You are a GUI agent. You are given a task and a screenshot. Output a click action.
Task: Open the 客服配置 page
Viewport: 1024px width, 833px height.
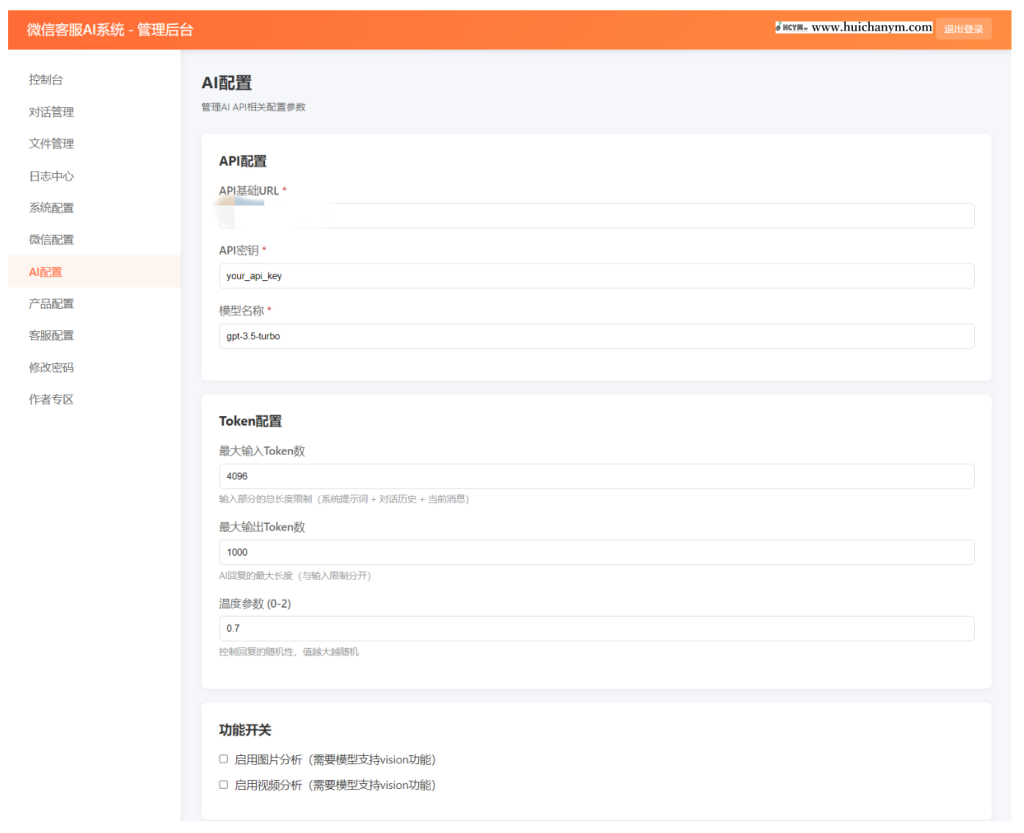[51, 335]
